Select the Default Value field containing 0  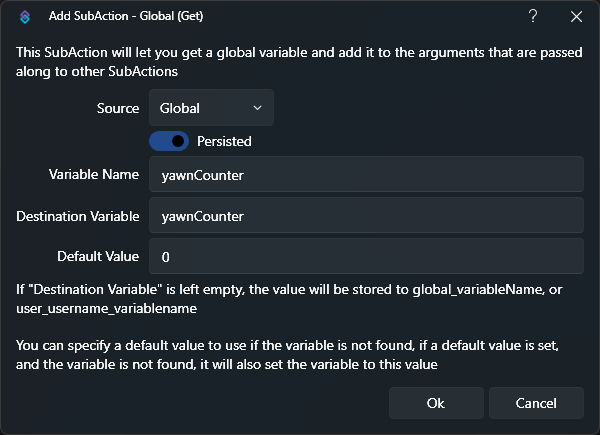coord(365,256)
